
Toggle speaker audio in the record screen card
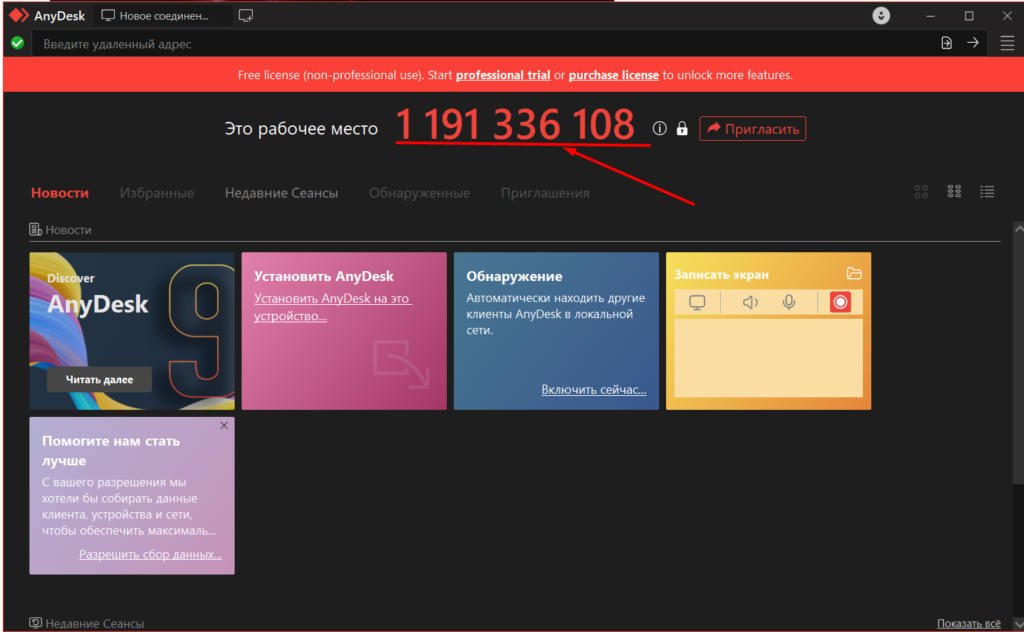pyautogui.click(x=750, y=302)
